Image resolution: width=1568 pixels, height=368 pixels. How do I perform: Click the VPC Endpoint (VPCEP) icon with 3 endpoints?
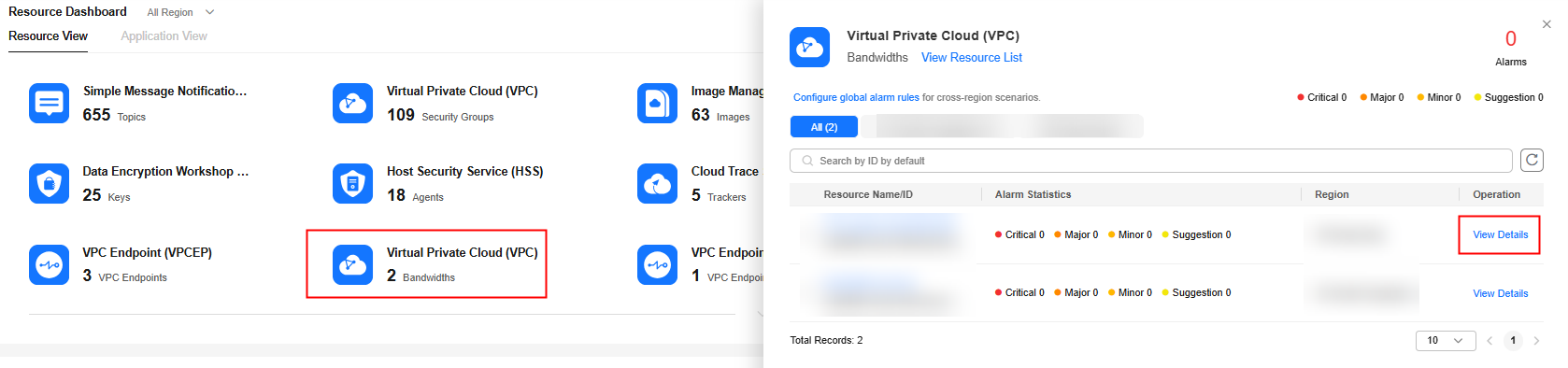(49, 264)
